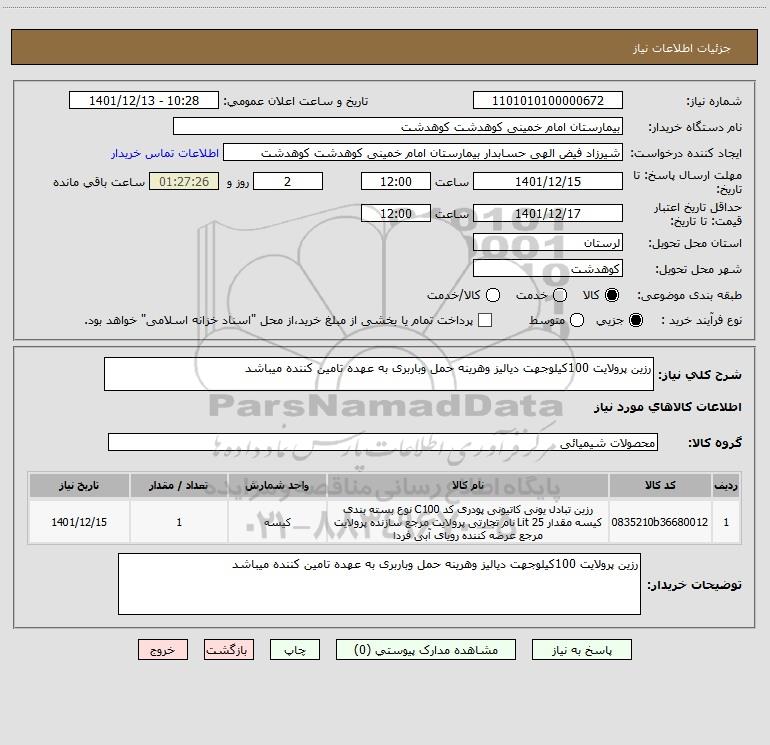Tick the Islamic treasury documents payment checkbox
The image size is (770, 745).
click(485, 320)
